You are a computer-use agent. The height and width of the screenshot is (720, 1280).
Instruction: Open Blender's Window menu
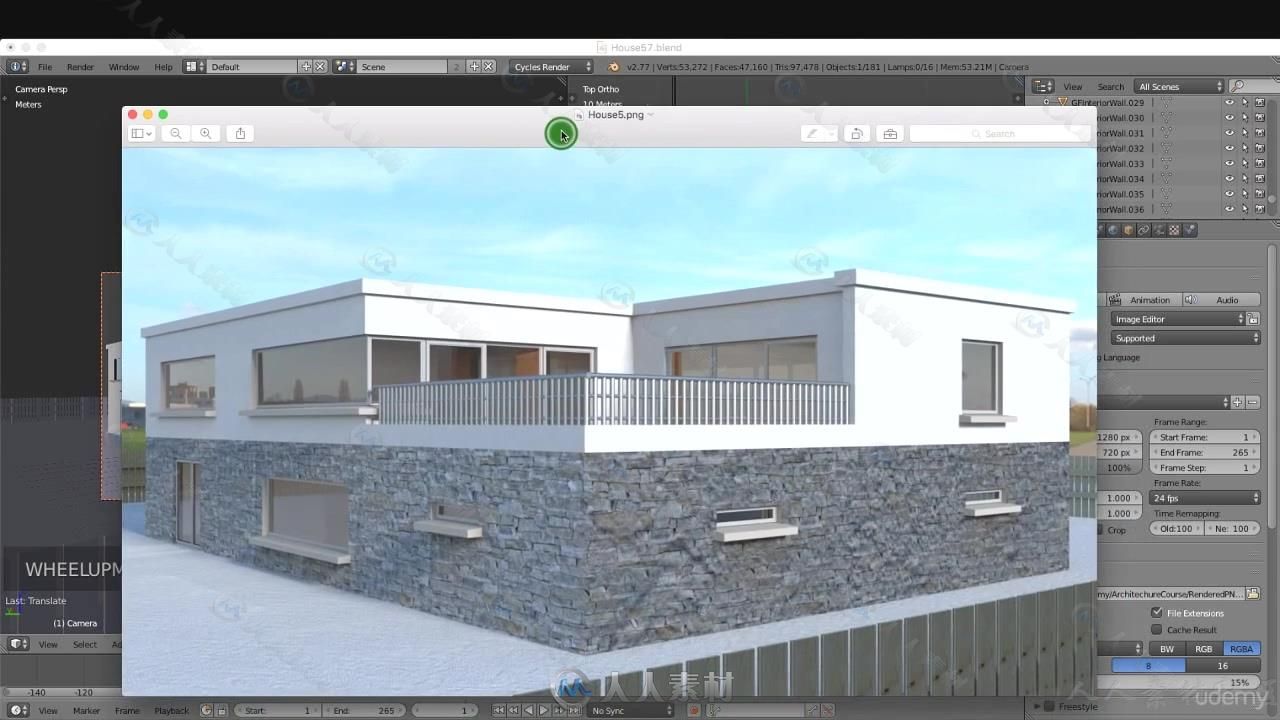tap(124, 67)
